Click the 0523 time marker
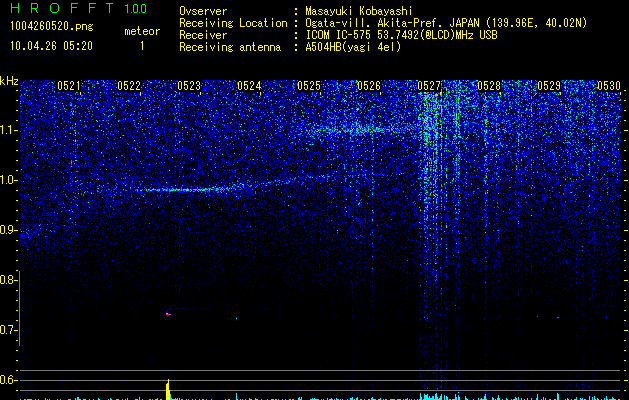This screenshot has height=400, width=629. click(189, 85)
